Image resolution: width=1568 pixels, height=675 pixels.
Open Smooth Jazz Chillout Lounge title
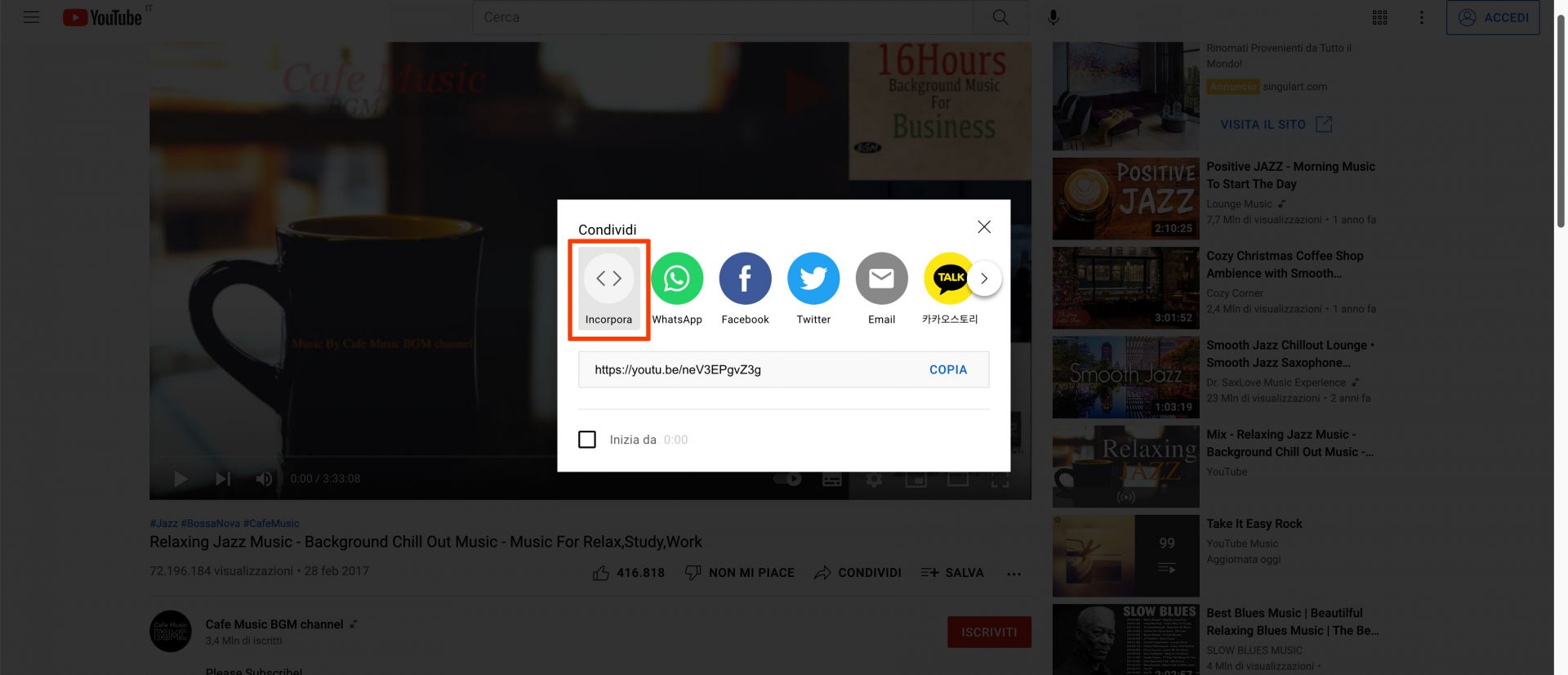(x=1290, y=354)
